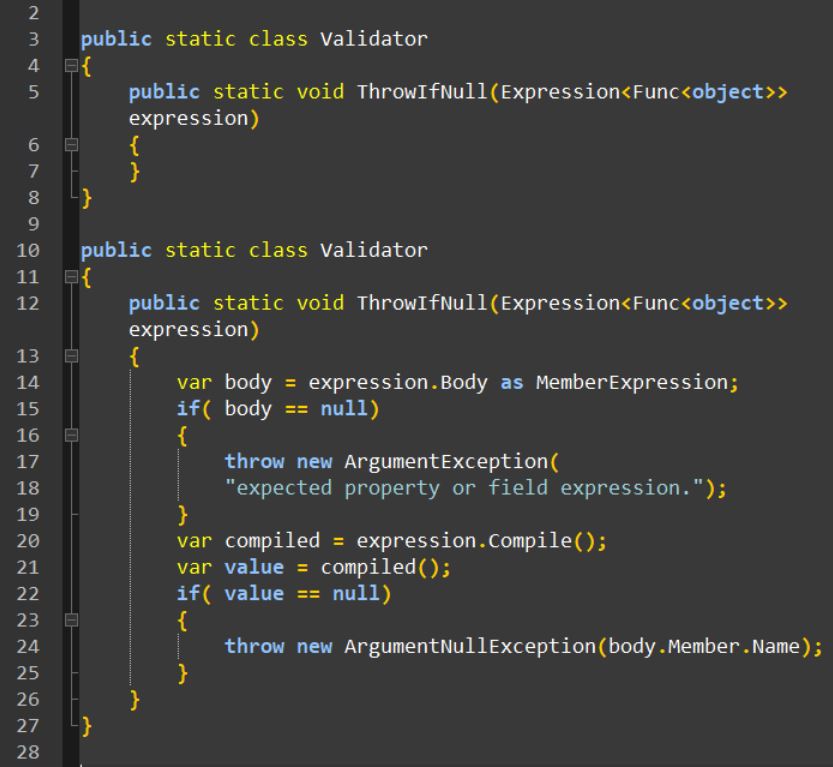
Task: Collapse the second Validator class at line 11
Action: point(70,275)
